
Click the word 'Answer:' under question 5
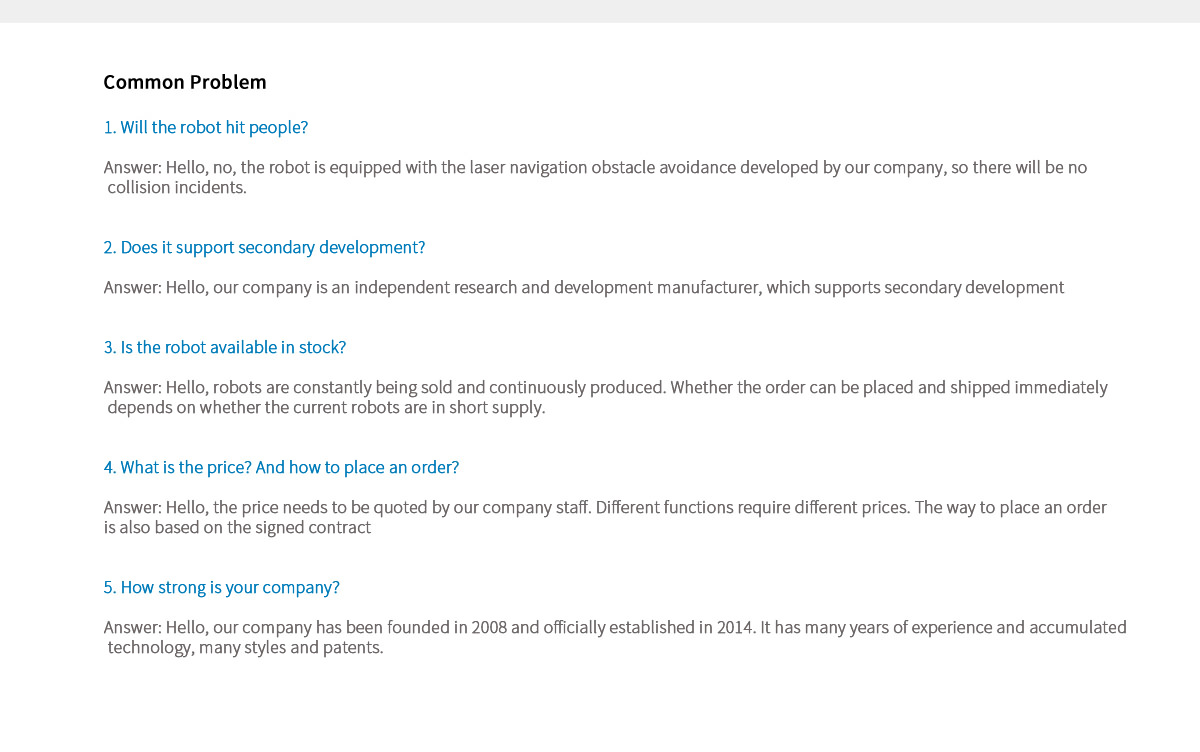[132, 628]
